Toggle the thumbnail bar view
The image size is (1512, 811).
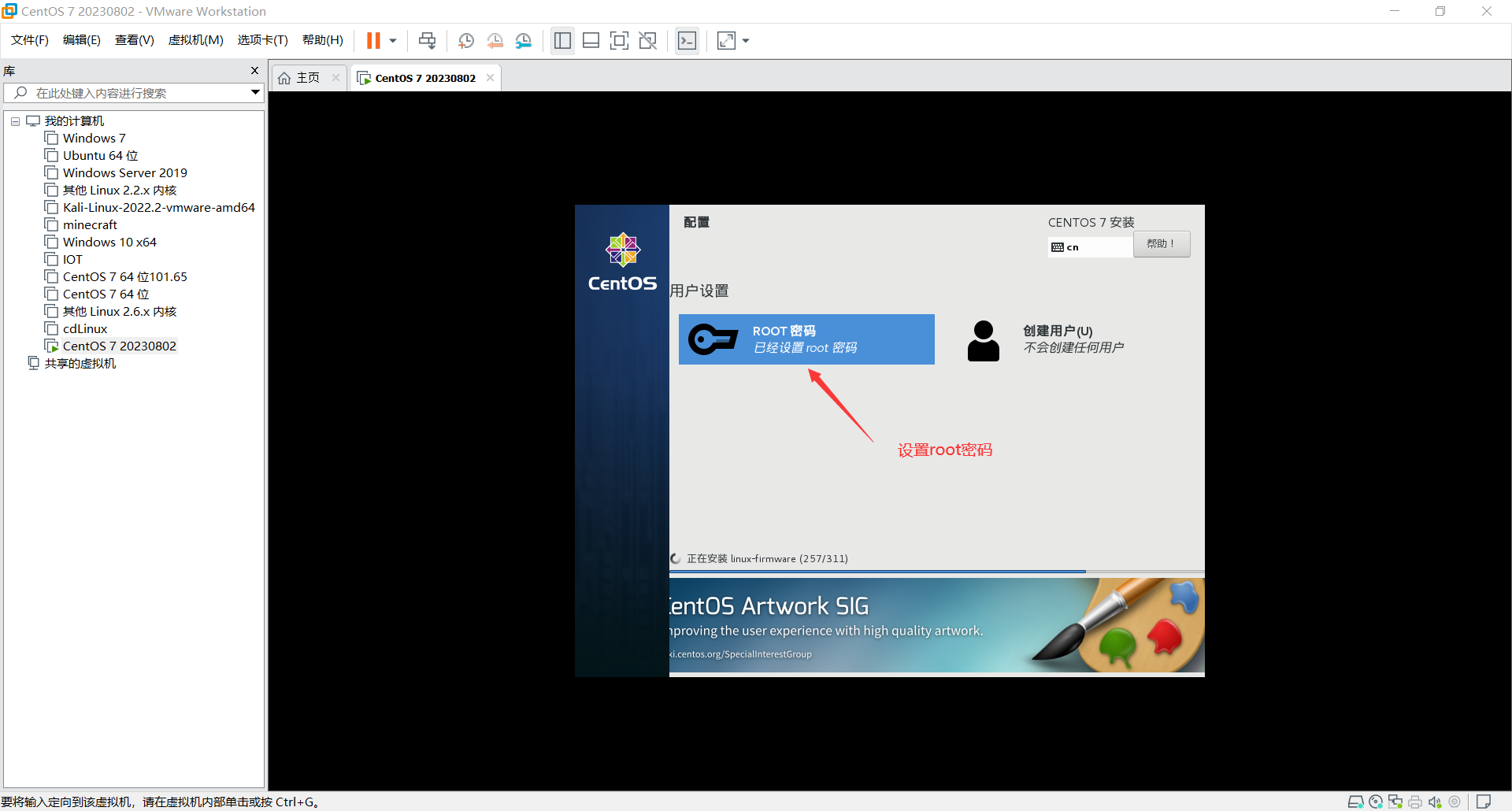tap(591, 40)
